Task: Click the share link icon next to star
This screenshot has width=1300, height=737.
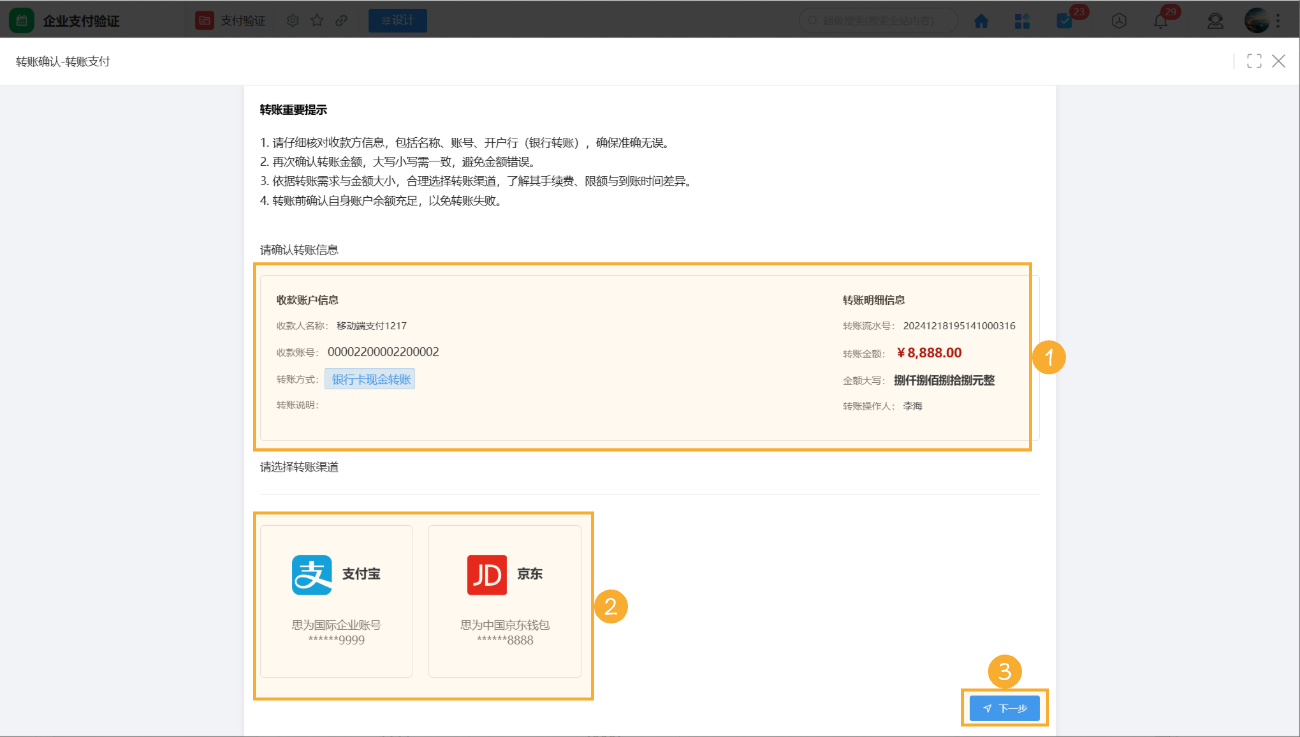Action: (x=340, y=20)
